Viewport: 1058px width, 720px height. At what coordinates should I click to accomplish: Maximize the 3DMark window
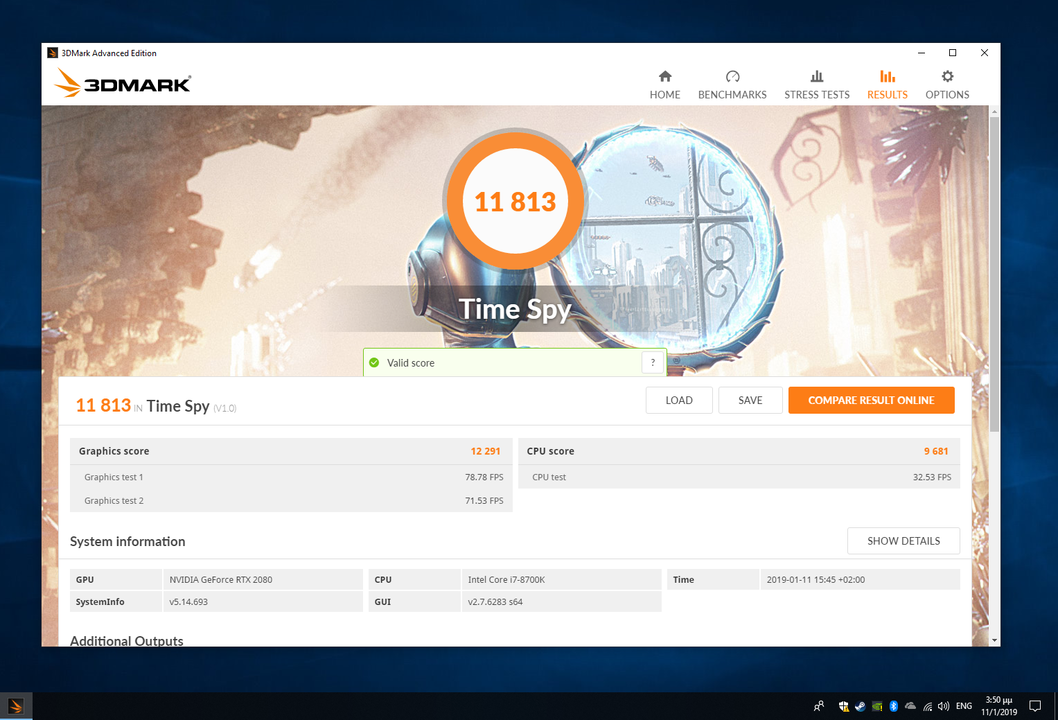coord(953,53)
